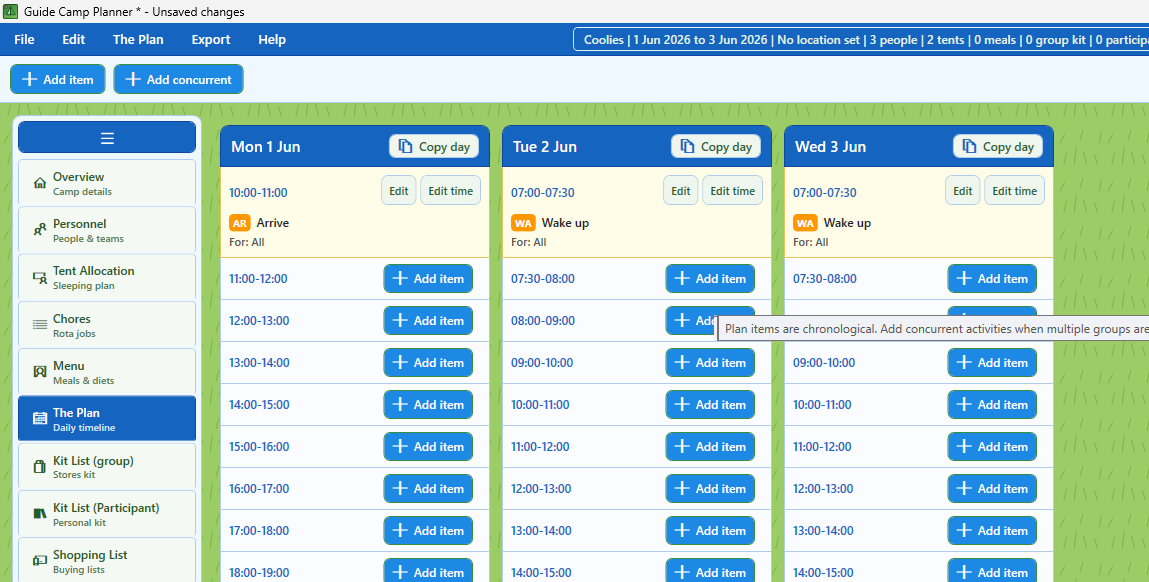Viewport: 1149px width, 582px height.
Task: Open Tent Allocation Sleeping plan
Action: [107, 277]
